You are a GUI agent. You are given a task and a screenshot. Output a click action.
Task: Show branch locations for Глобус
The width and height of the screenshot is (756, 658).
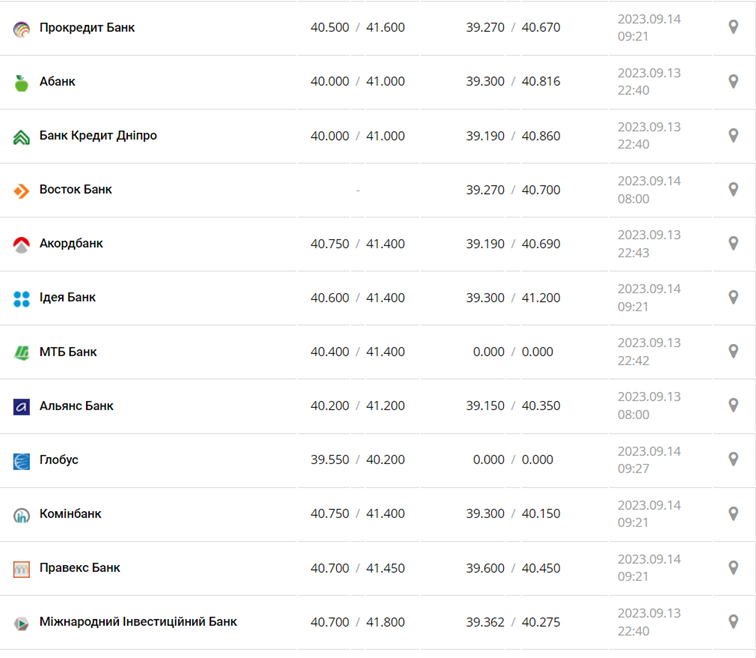pos(733,459)
